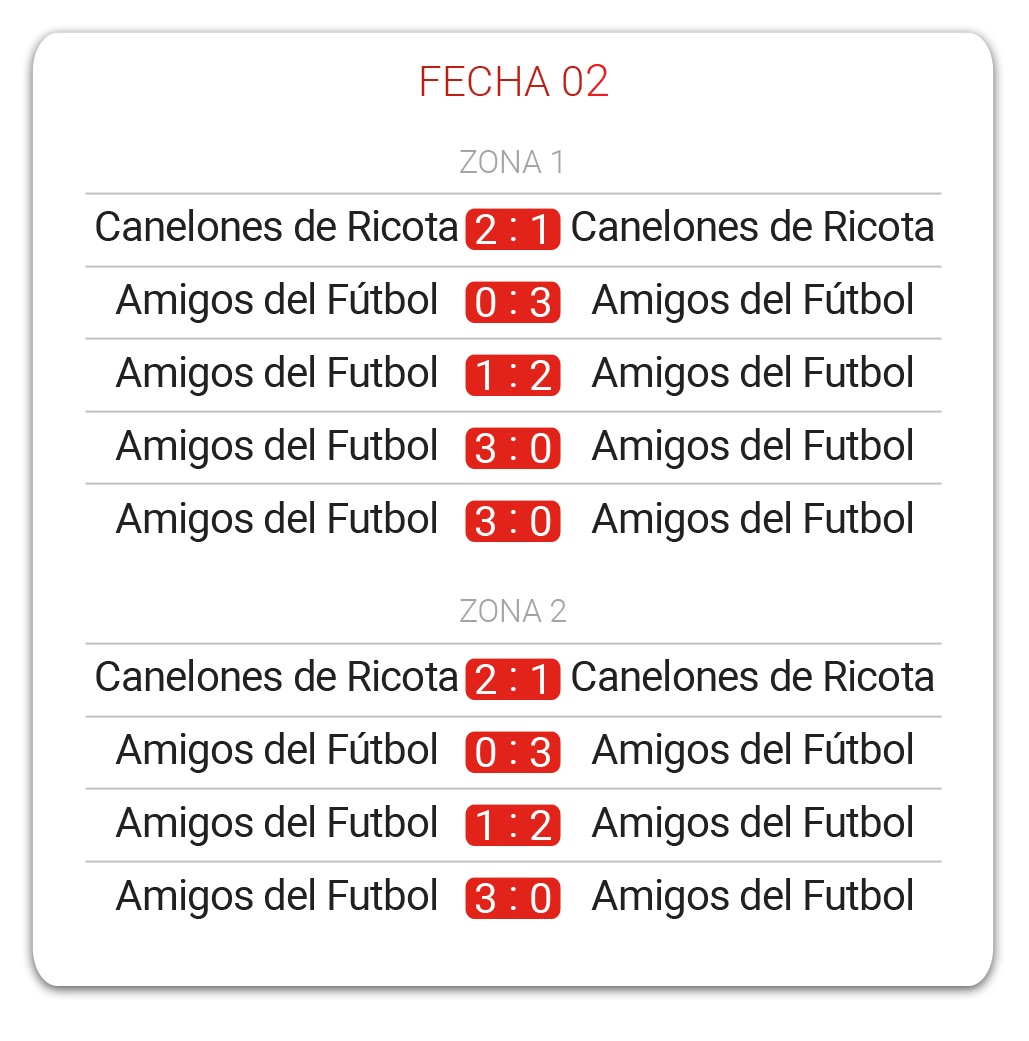Viewport: 1029px width, 1041px height.
Task: Open the 1:2 score badge in Zona 1
Action: pos(513,375)
